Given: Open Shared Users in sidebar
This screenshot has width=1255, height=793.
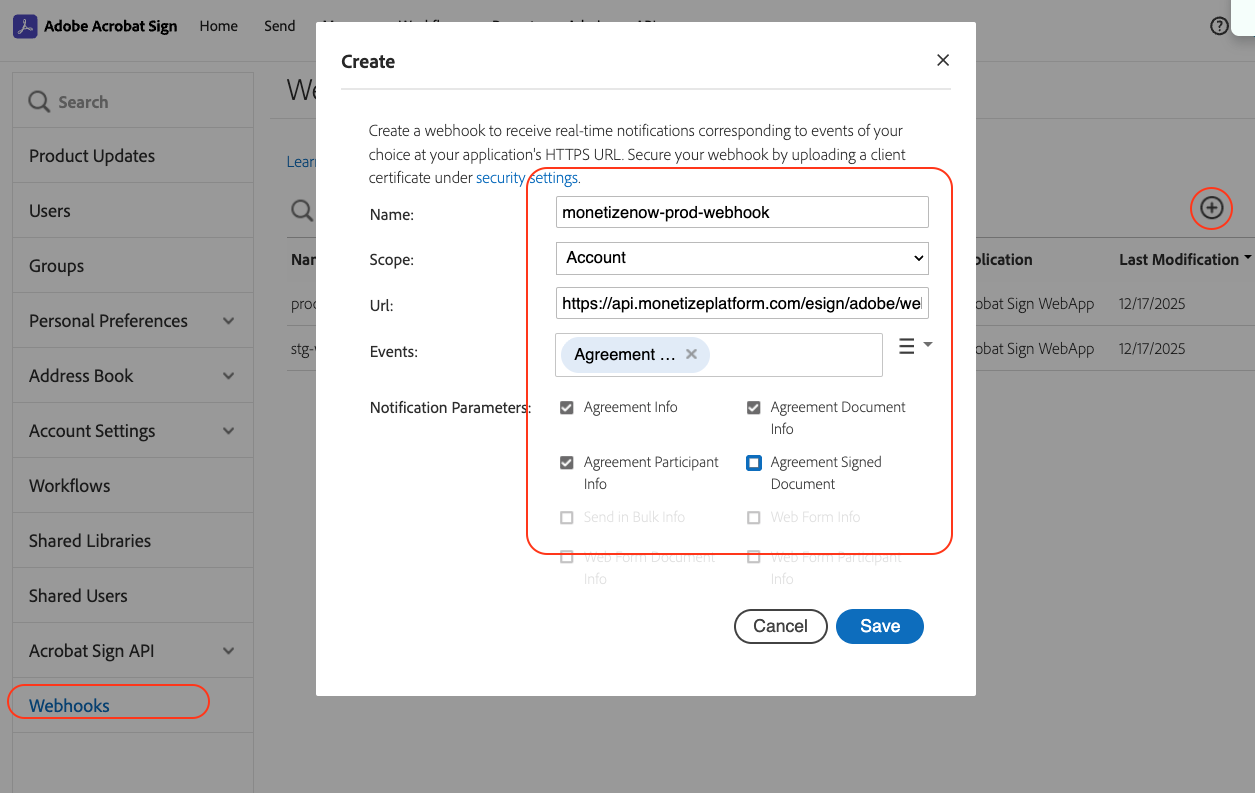Looking at the screenshot, I should coord(133,596).
